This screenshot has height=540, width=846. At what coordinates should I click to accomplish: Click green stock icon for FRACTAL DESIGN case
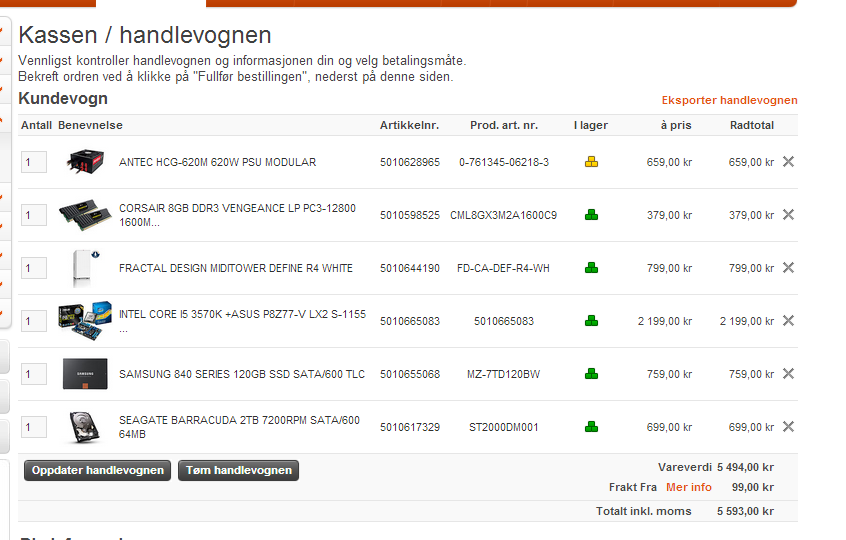[x=591, y=267]
